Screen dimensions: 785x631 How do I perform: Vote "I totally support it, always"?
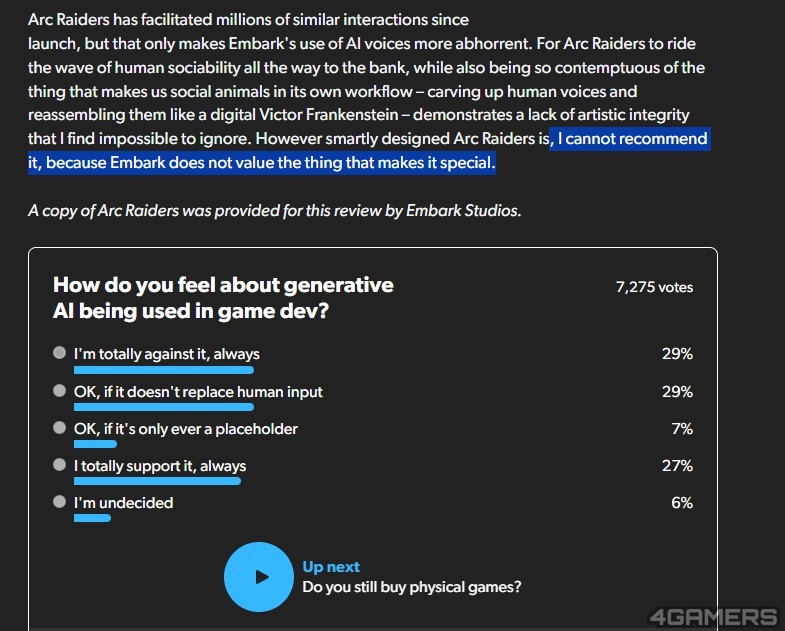(x=60, y=466)
